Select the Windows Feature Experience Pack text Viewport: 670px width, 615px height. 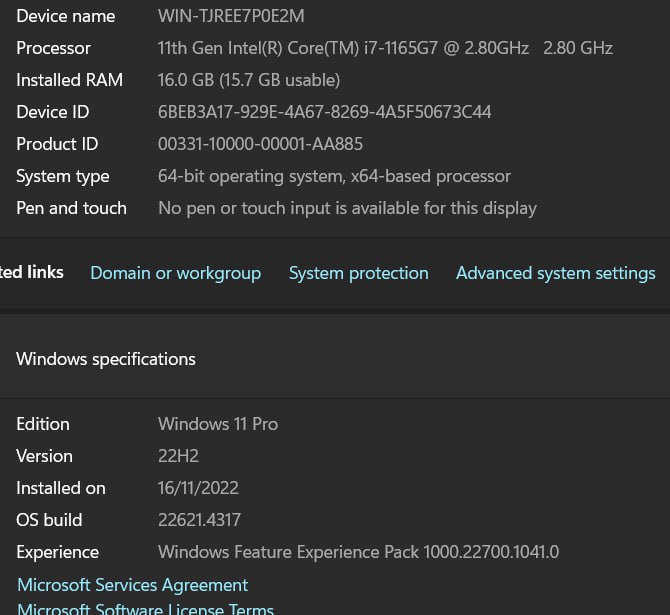click(358, 552)
